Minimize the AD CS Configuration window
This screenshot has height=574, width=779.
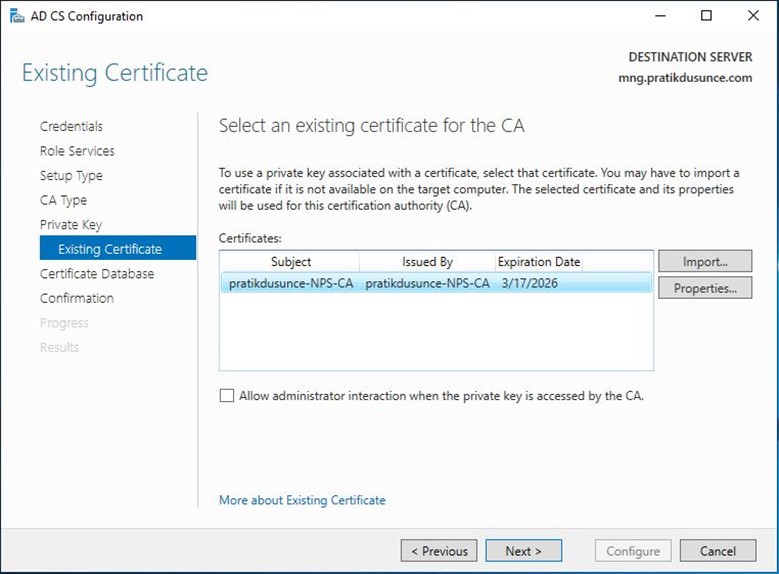[660, 16]
